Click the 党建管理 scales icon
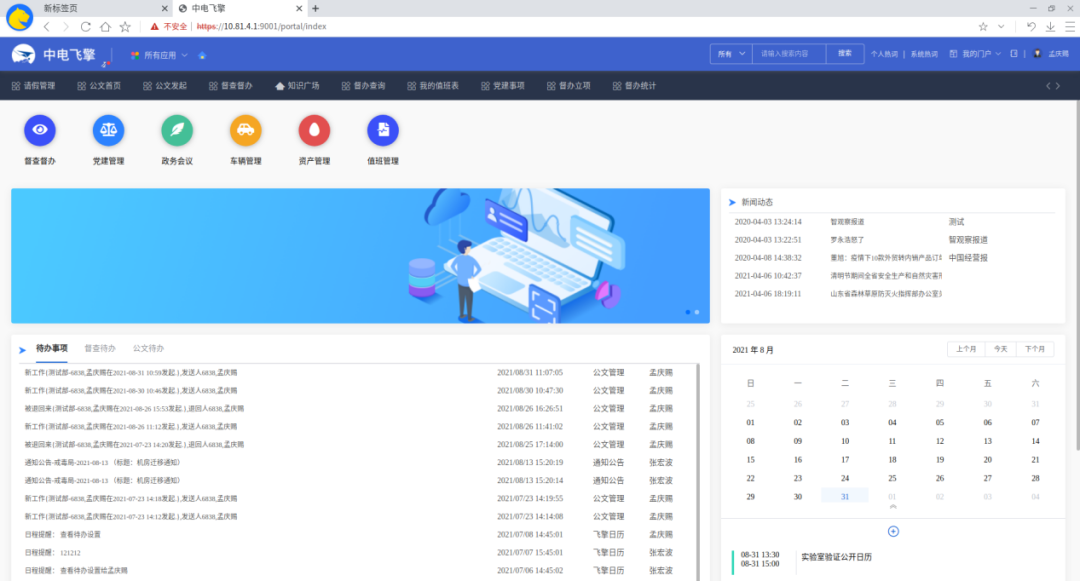 (108, 130)
